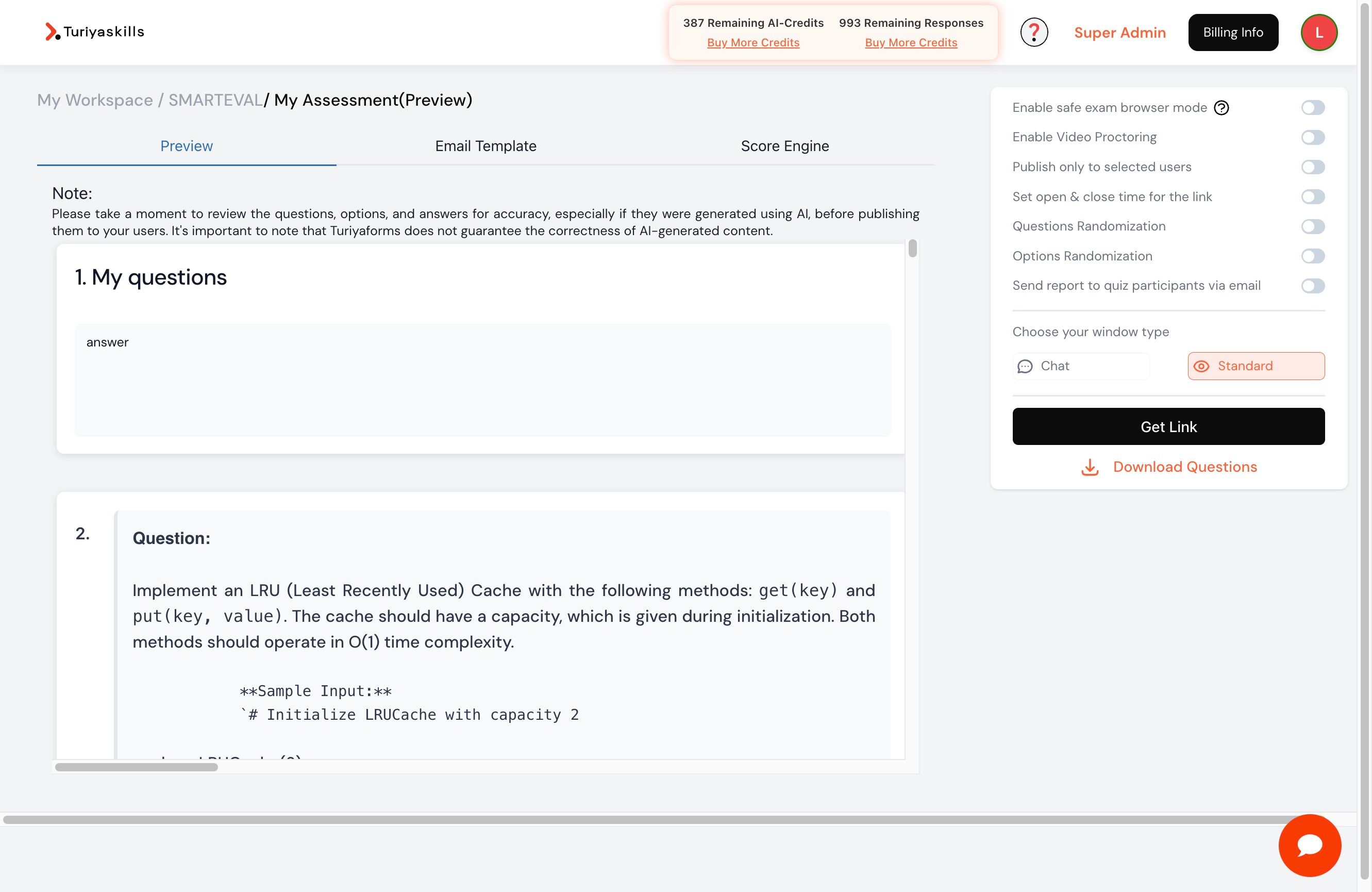Click the profile avatar in the top bar
The width and height of the screenshot is (1372, 892).
1318,32
